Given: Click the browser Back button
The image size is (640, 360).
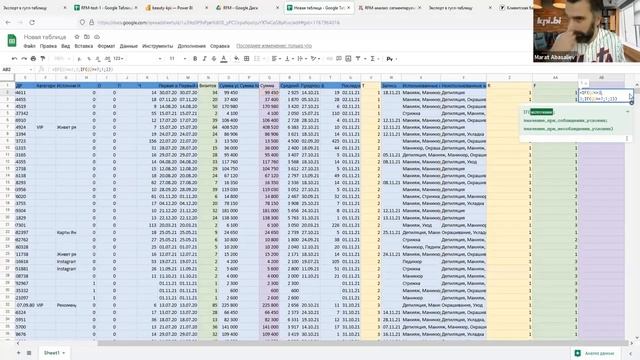Looking at the screenshot, I should click(9, 22).
